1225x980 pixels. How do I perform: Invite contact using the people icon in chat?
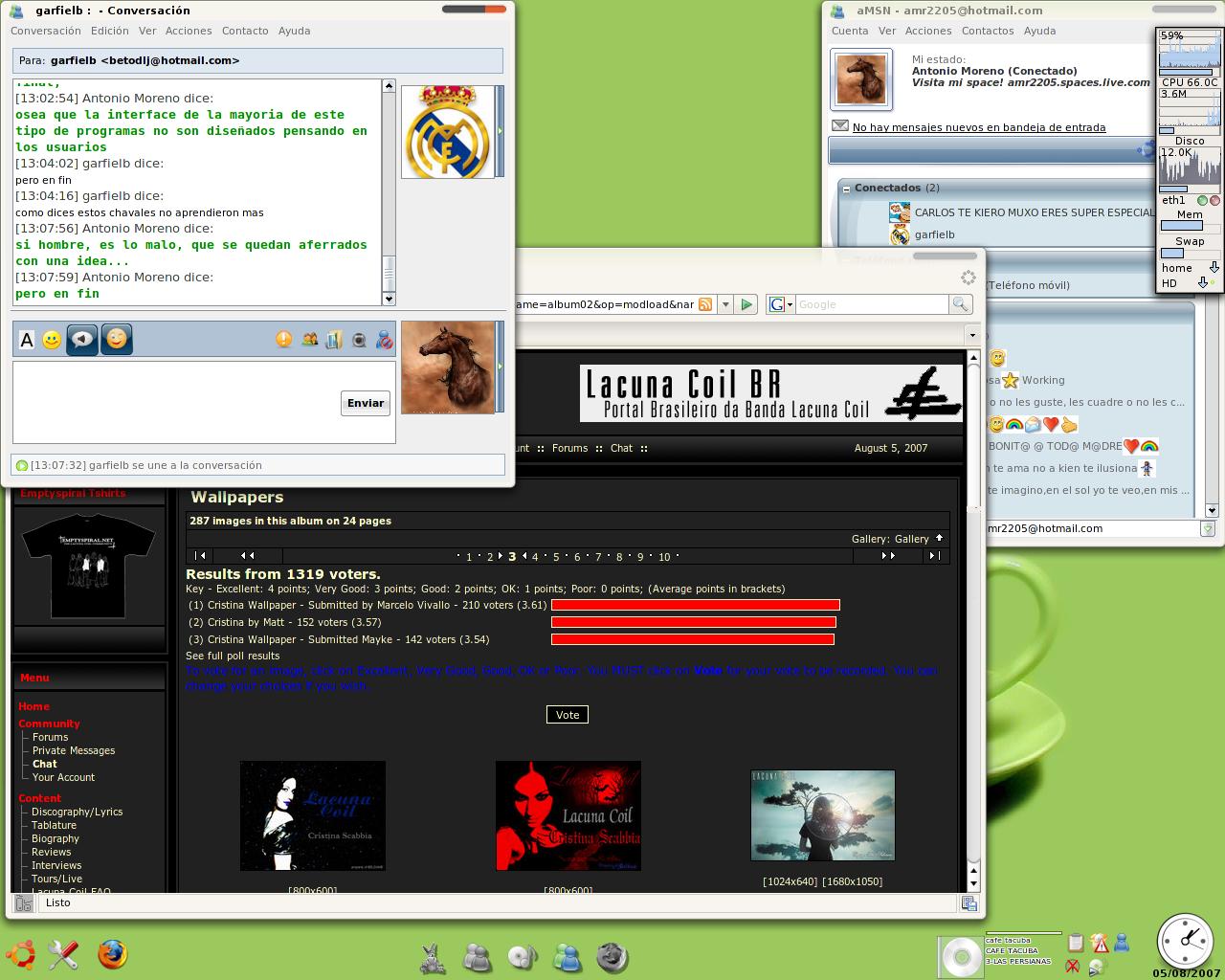click(309, 339)
